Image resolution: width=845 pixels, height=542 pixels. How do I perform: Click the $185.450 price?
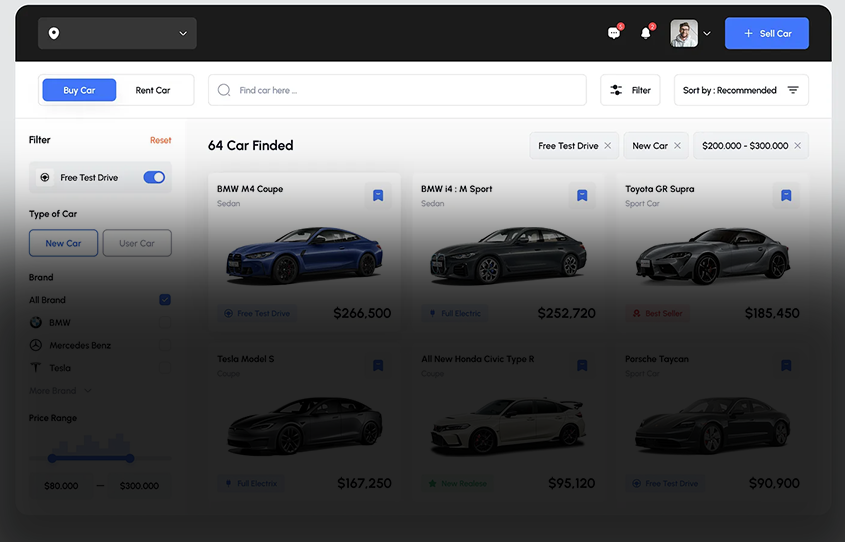(772, 313)
